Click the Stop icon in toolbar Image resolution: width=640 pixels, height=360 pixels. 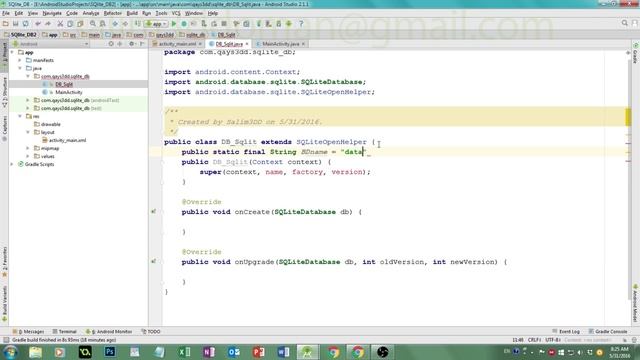click(224, 24)
